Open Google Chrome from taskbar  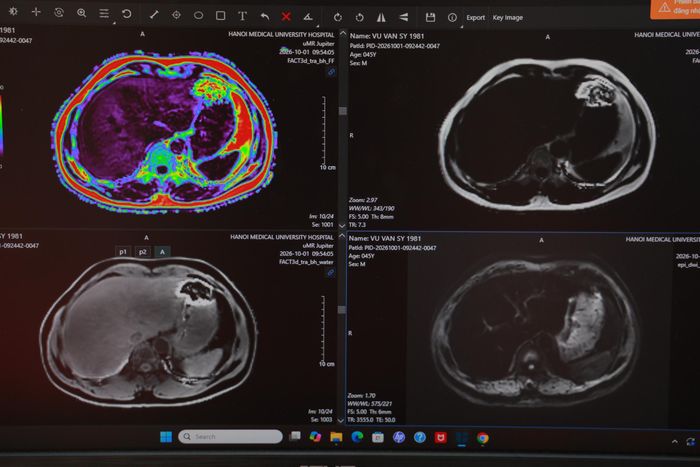click(482, 438)
